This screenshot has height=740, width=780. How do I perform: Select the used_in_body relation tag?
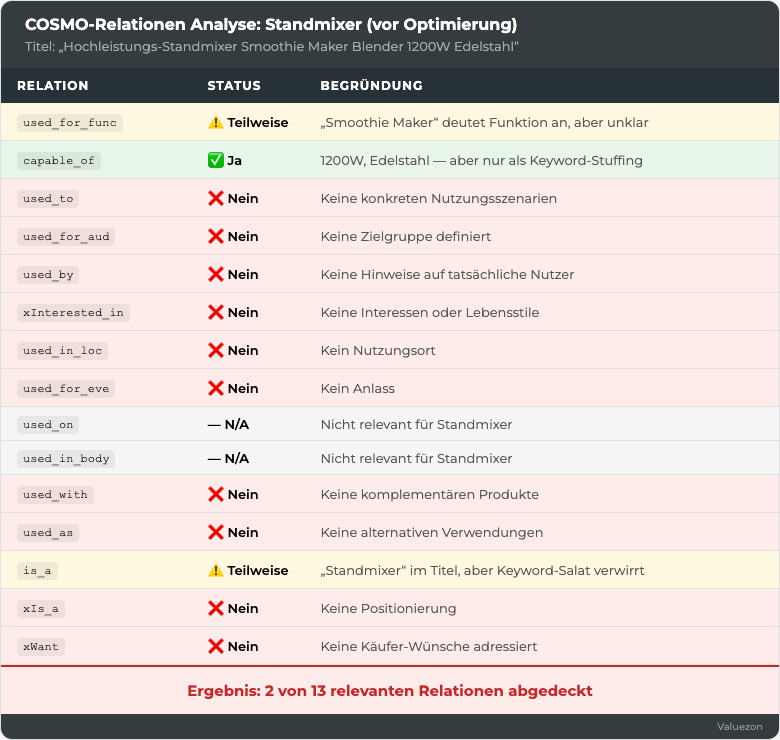(x=66, y=459)
